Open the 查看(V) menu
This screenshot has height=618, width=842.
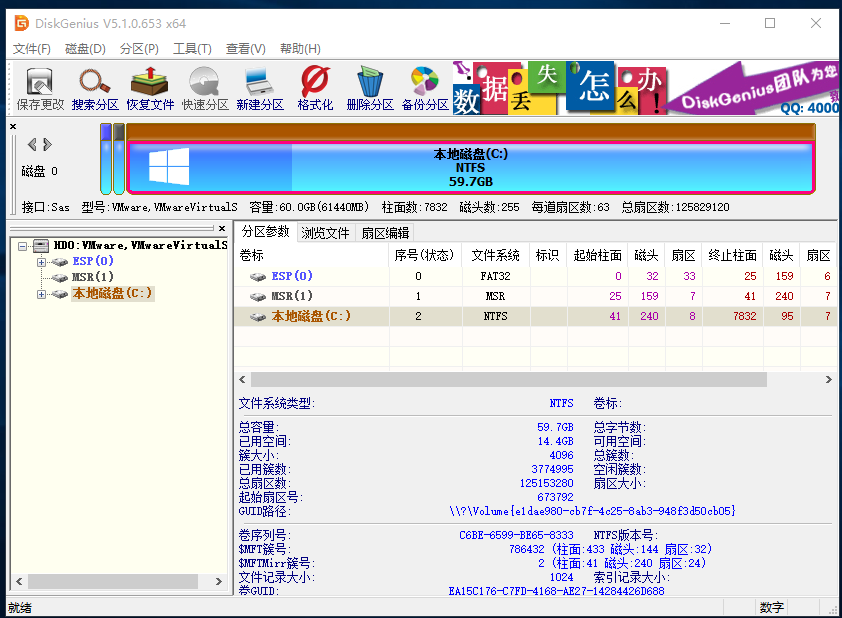click(x=245, y=49)
